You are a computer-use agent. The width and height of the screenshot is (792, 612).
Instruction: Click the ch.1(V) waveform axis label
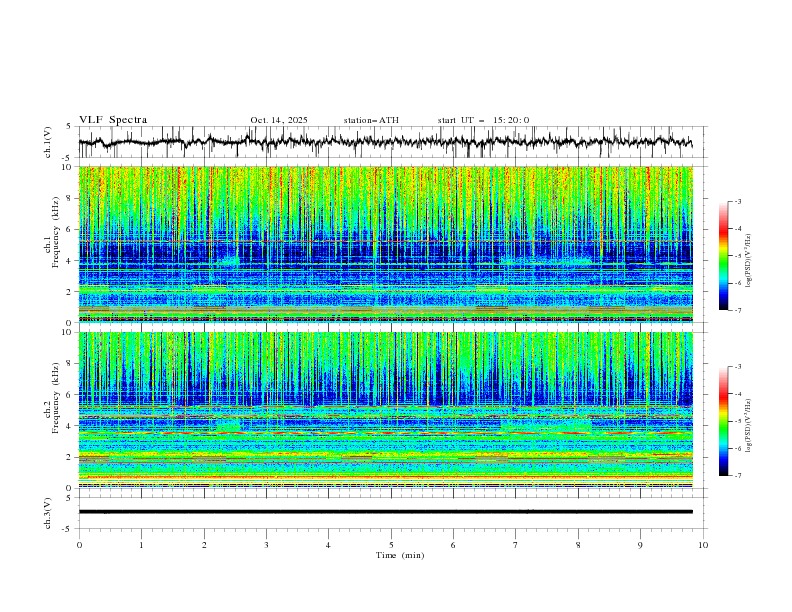pos(48,142)
